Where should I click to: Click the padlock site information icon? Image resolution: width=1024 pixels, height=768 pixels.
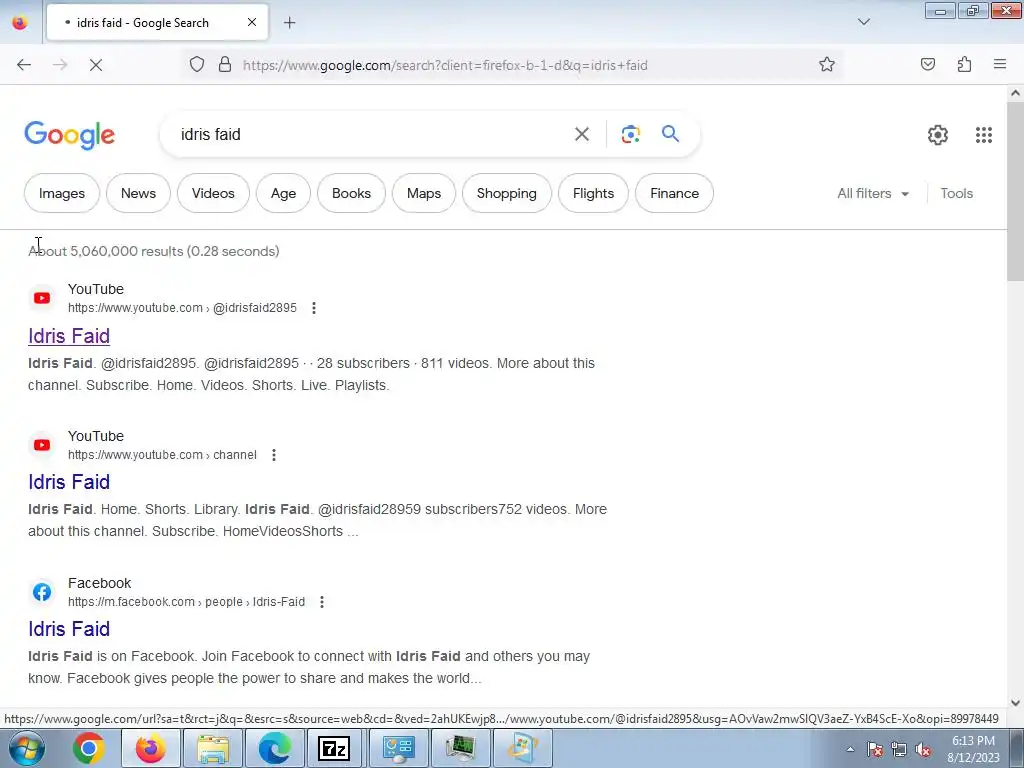point(225,65)
